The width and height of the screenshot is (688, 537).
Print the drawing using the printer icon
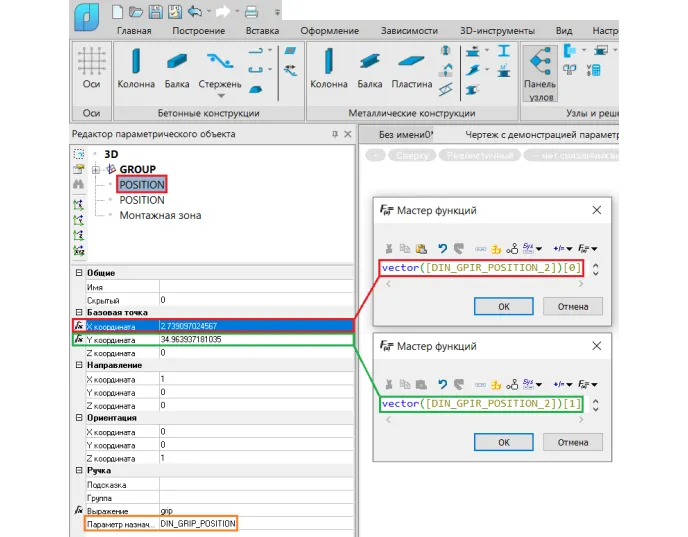[251, 12]
